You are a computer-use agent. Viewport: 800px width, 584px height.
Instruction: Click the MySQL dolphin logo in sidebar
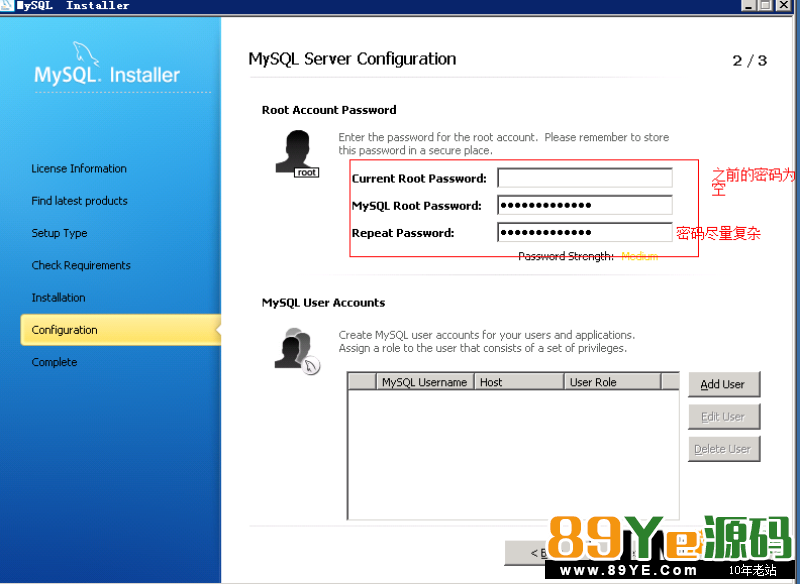click(86, 54)
